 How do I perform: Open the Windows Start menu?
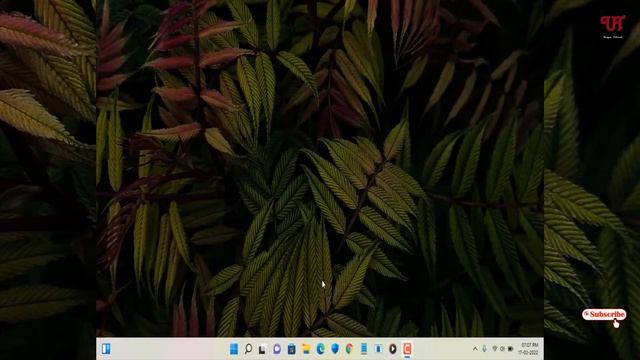[x=234, y=349]
